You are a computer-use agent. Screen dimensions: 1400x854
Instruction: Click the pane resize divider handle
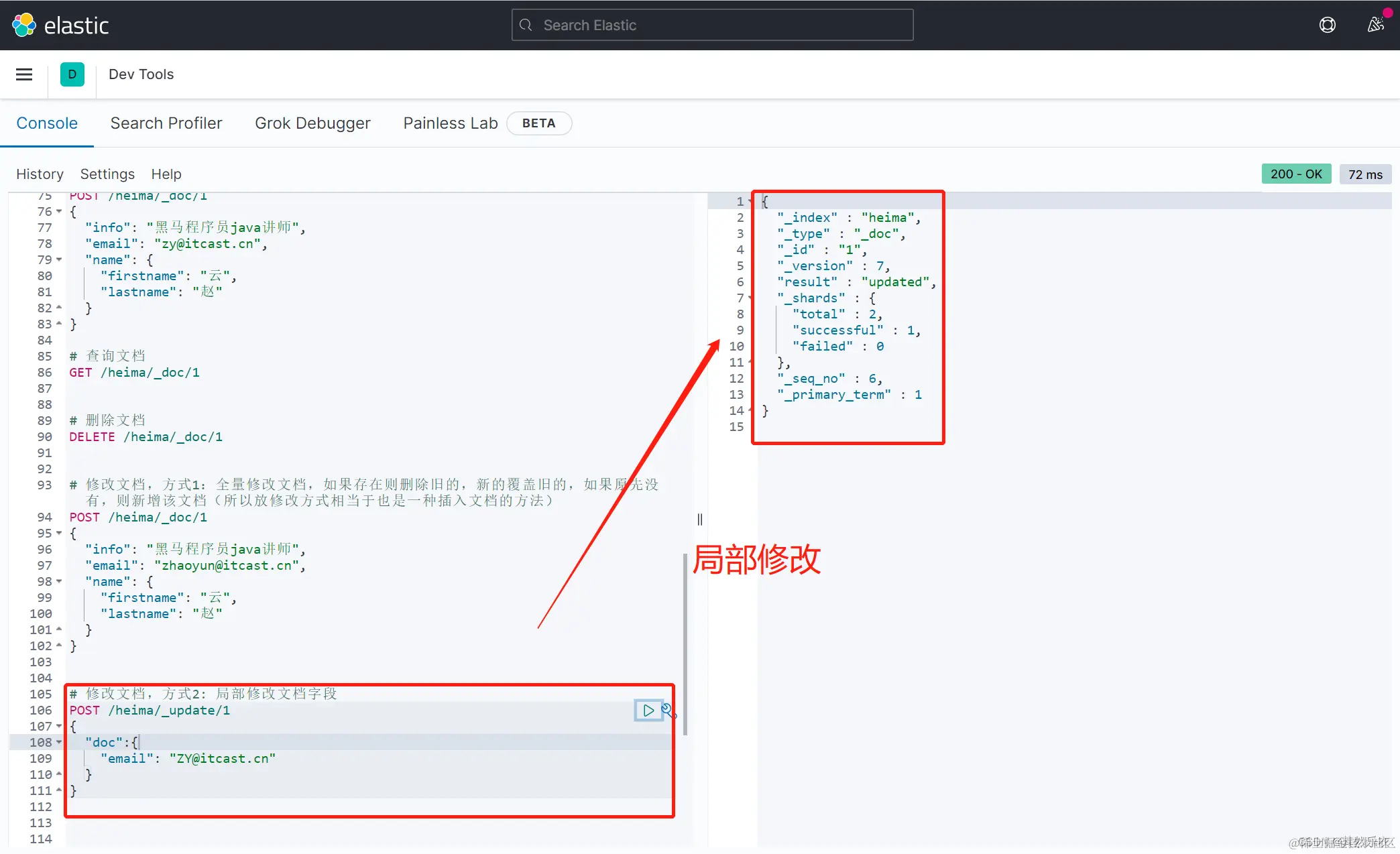click(x=699, y=520)
